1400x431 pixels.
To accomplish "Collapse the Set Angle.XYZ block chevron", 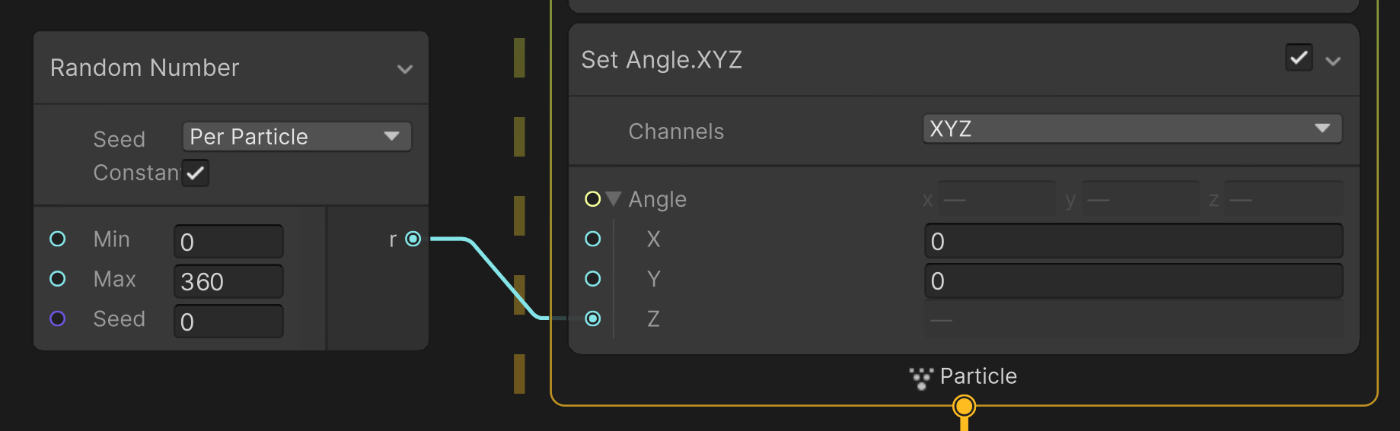I will [x=1333, y=60].
